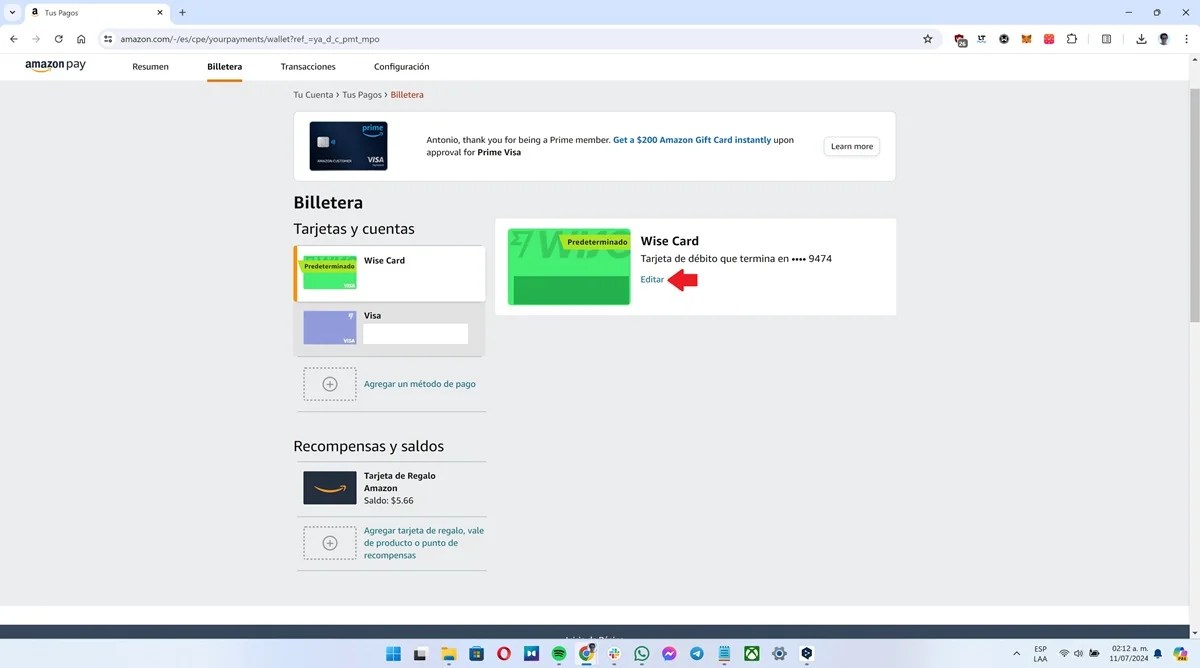Launch Spotify from the taskbar

pyautogui.click(x=558, y=653)
